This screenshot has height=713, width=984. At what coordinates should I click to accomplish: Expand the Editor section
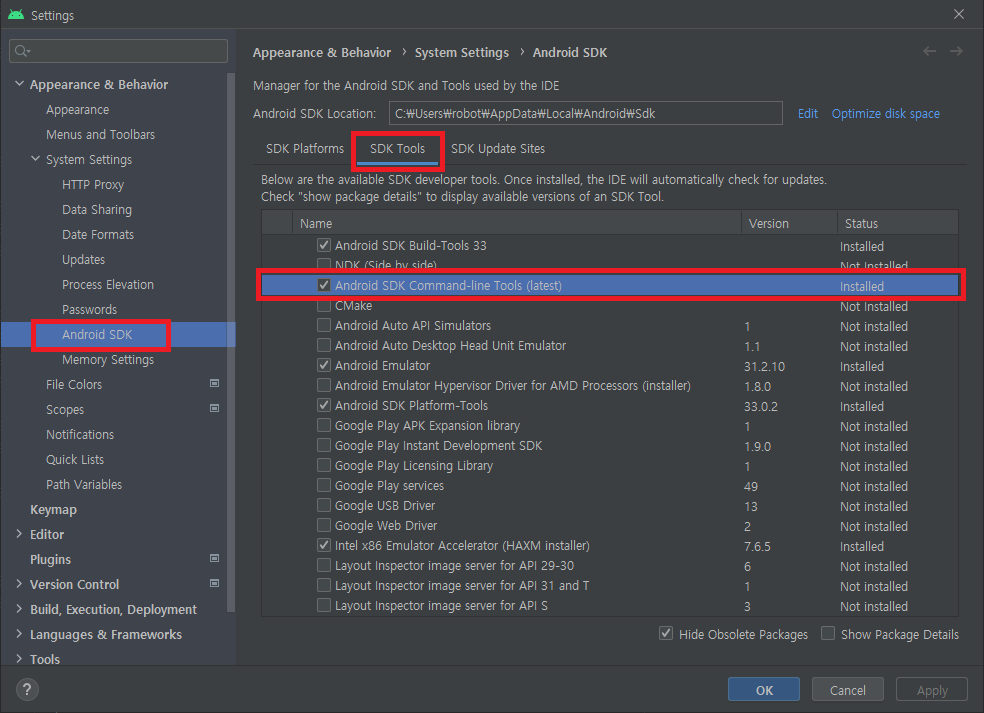(x=19, y=533)
